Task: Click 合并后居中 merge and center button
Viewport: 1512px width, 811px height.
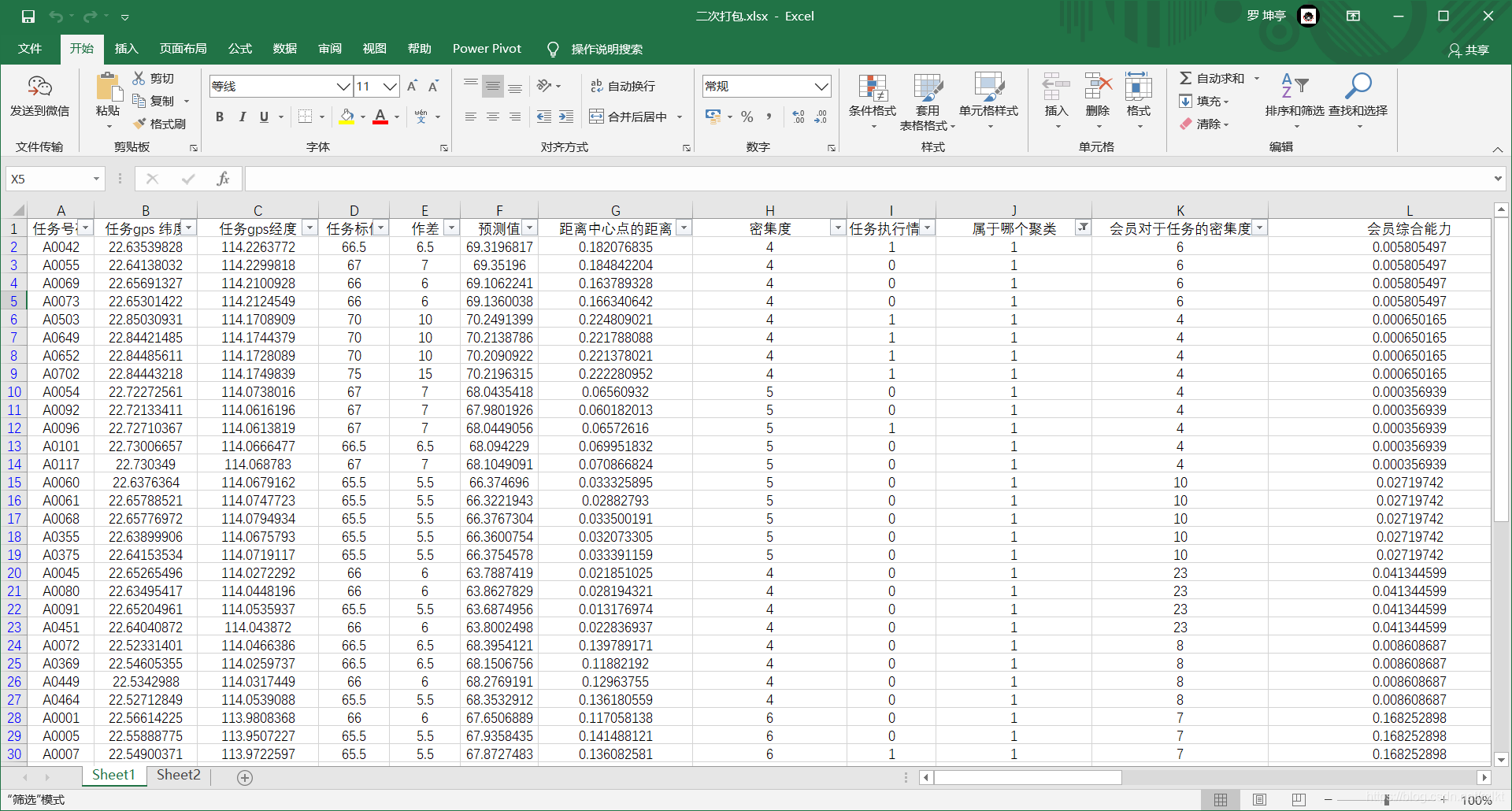Action: [628, 117]
